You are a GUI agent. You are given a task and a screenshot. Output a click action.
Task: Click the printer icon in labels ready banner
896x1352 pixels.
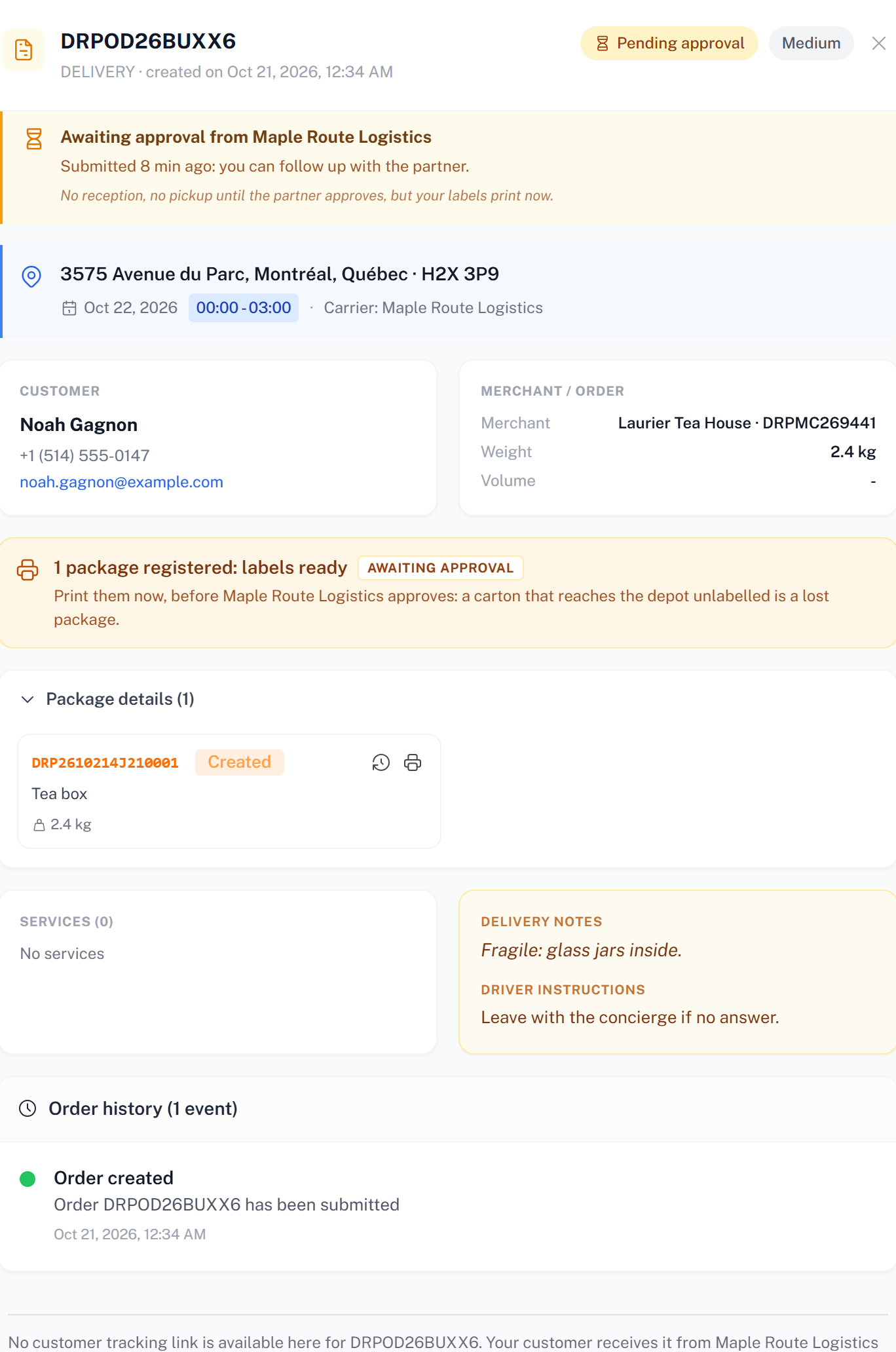(28, 569)
